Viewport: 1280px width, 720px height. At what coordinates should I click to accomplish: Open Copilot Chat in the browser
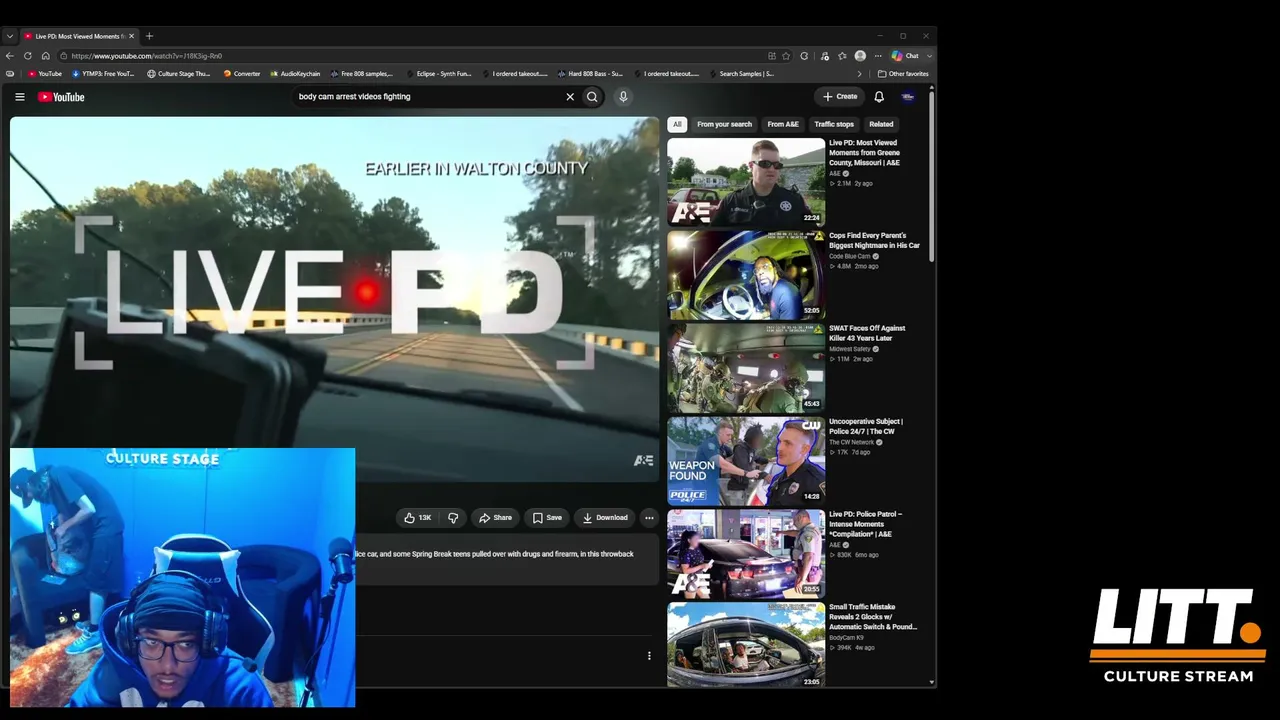click(906, 56)
